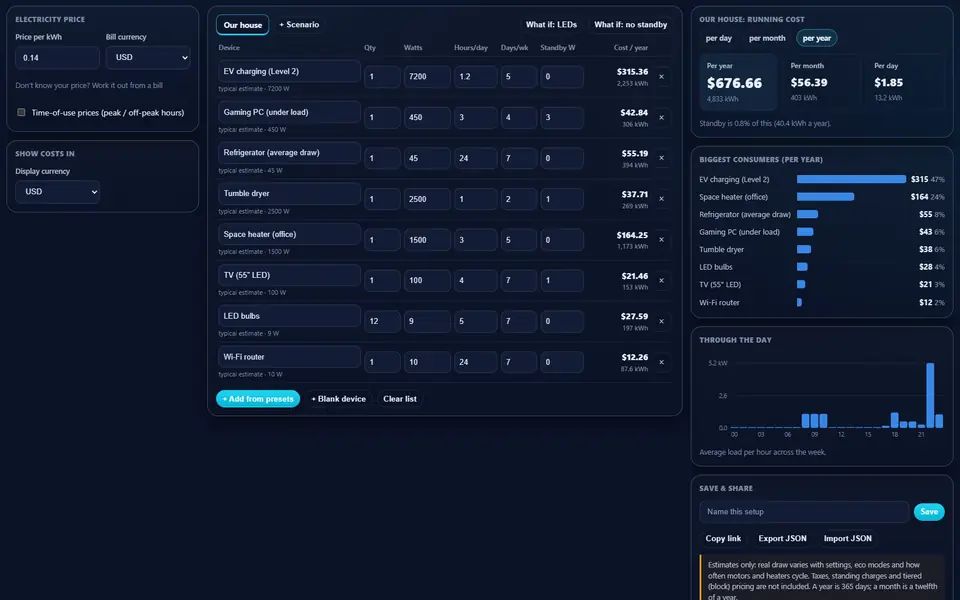
Task: Click the $315.36 EV charging cost value
Action: pos(632,72)
